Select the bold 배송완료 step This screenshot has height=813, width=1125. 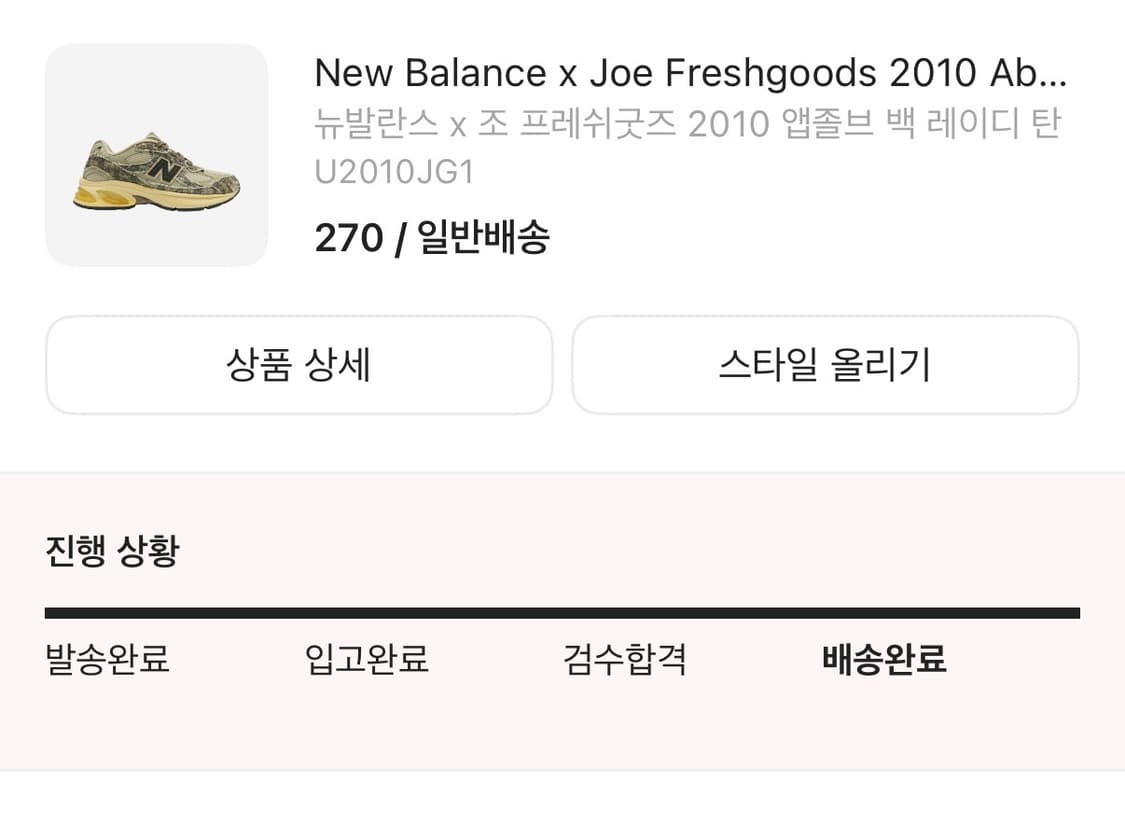pos(884,660)
